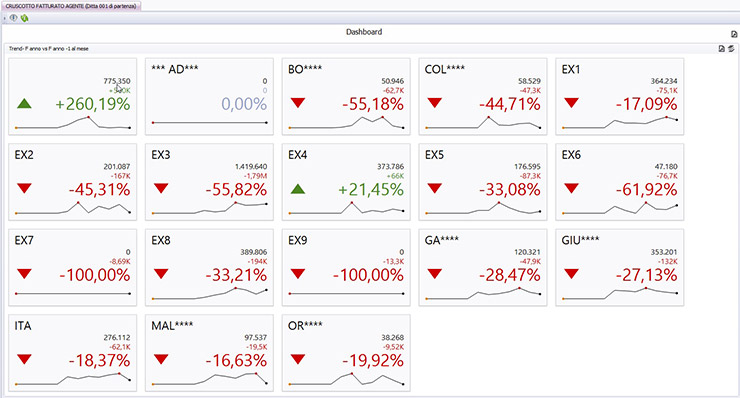Open the COL**** card showing -44,71%
The width and height of the screenshot is (740, 398).
pos(483,97)
